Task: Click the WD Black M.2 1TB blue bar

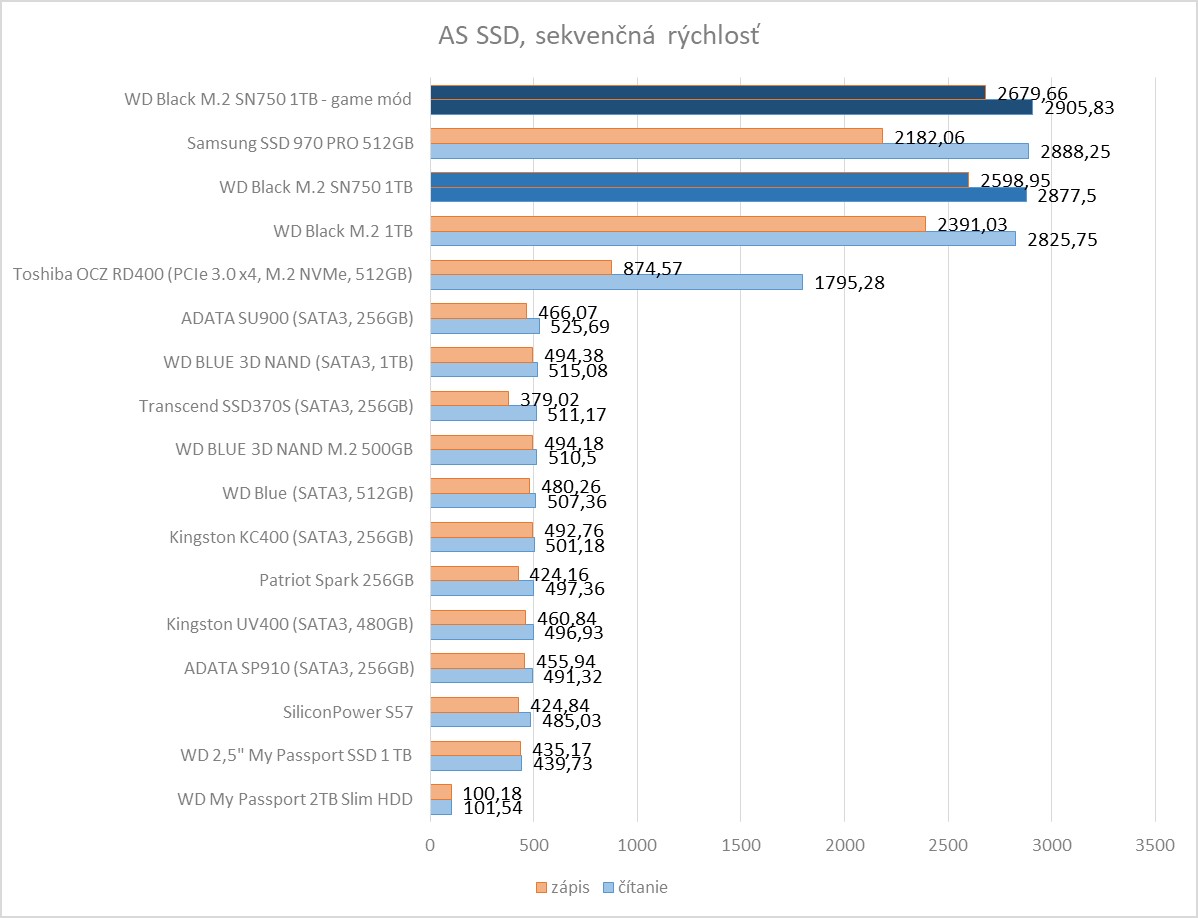Action: (723, 239)
